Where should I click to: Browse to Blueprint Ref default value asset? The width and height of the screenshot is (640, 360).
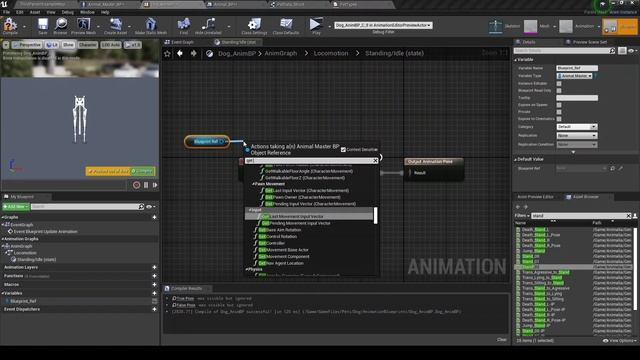[x=612, y=168]
